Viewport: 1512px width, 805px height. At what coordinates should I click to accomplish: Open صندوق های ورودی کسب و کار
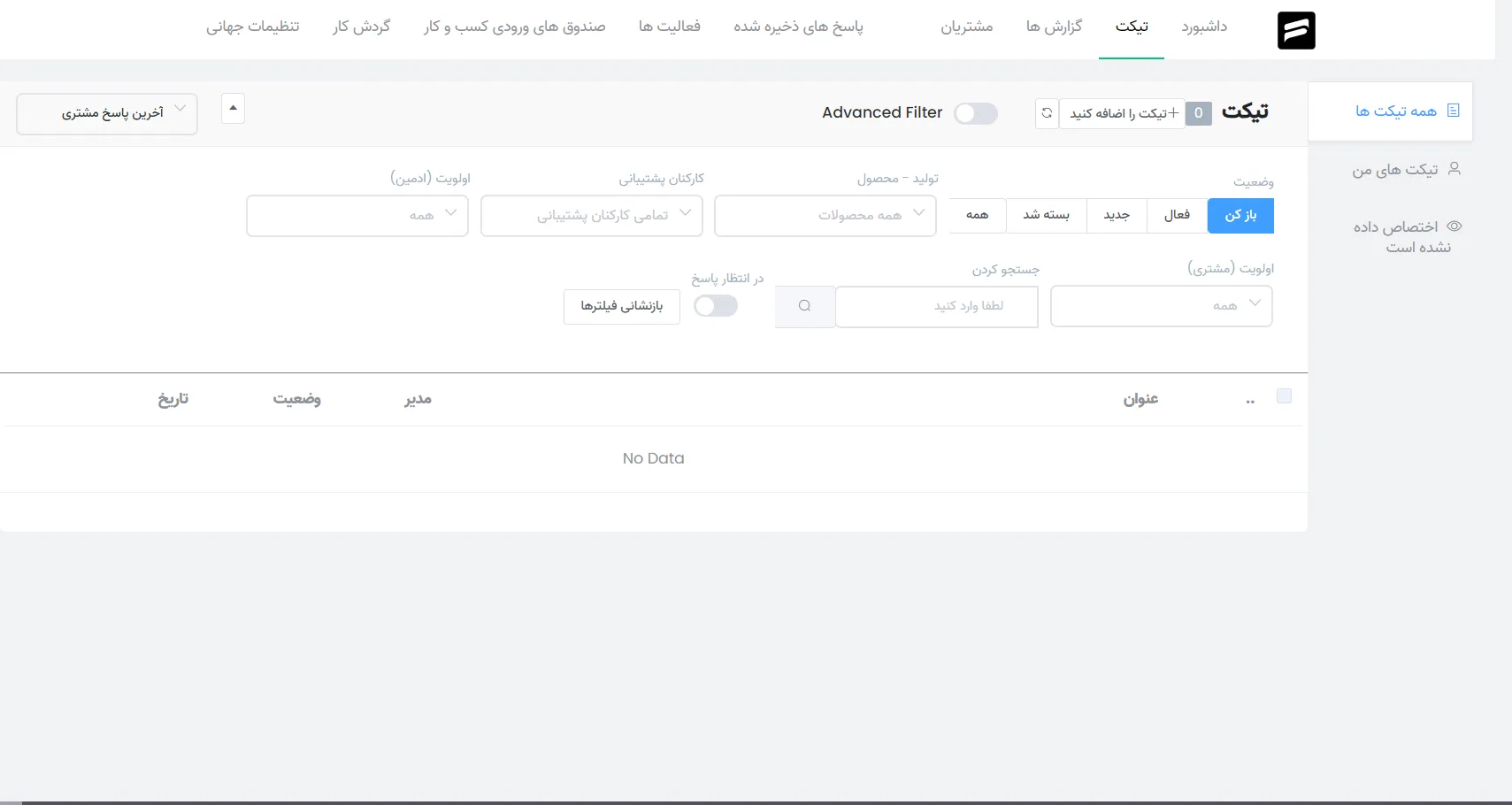pyautogui.click(x=514, y=27)
